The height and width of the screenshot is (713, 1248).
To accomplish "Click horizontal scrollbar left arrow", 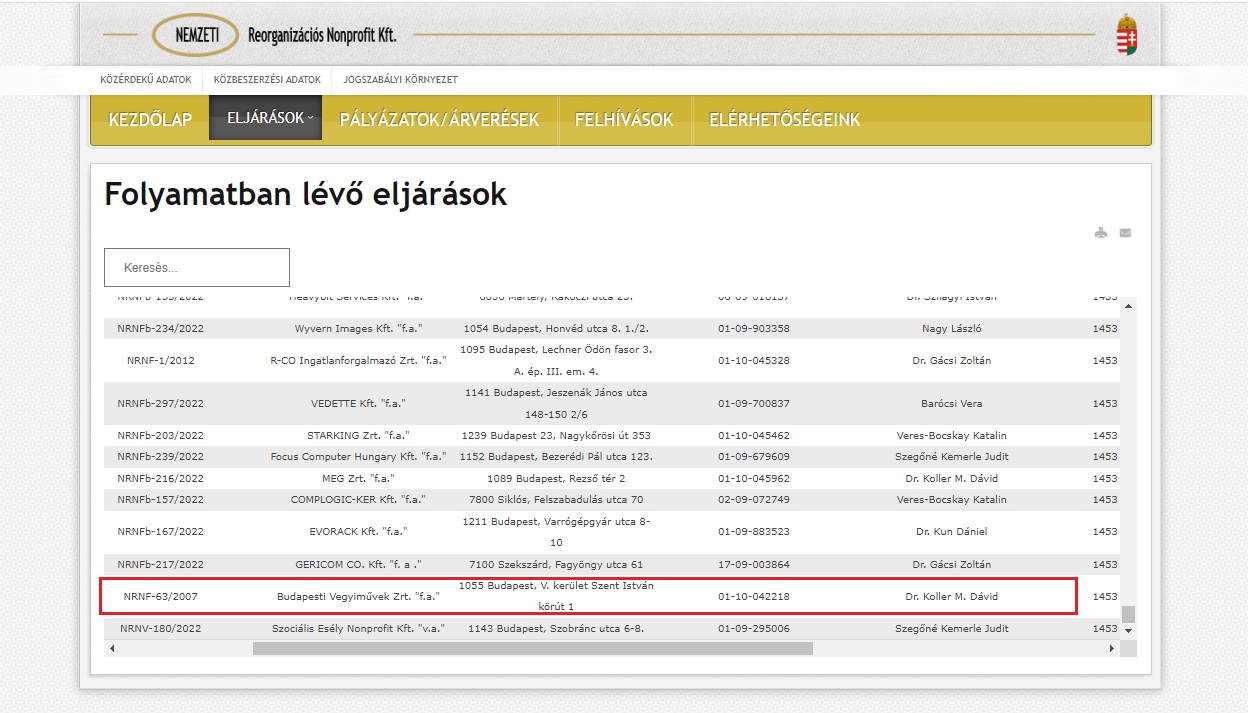I will 111,648.
